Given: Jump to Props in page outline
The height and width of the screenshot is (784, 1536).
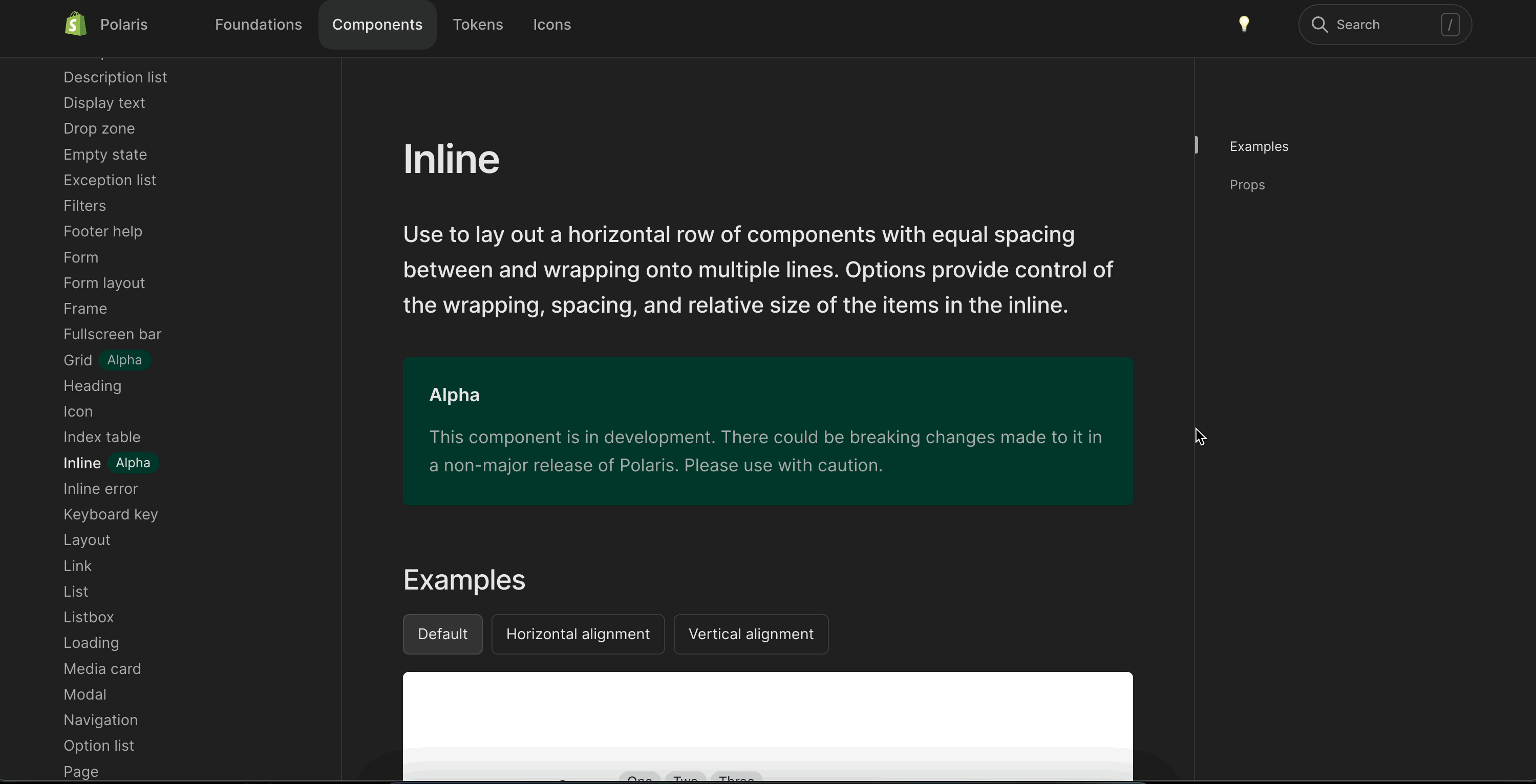Looking at the screenshot, I should pyautogui.click(x=1247, y=185).
